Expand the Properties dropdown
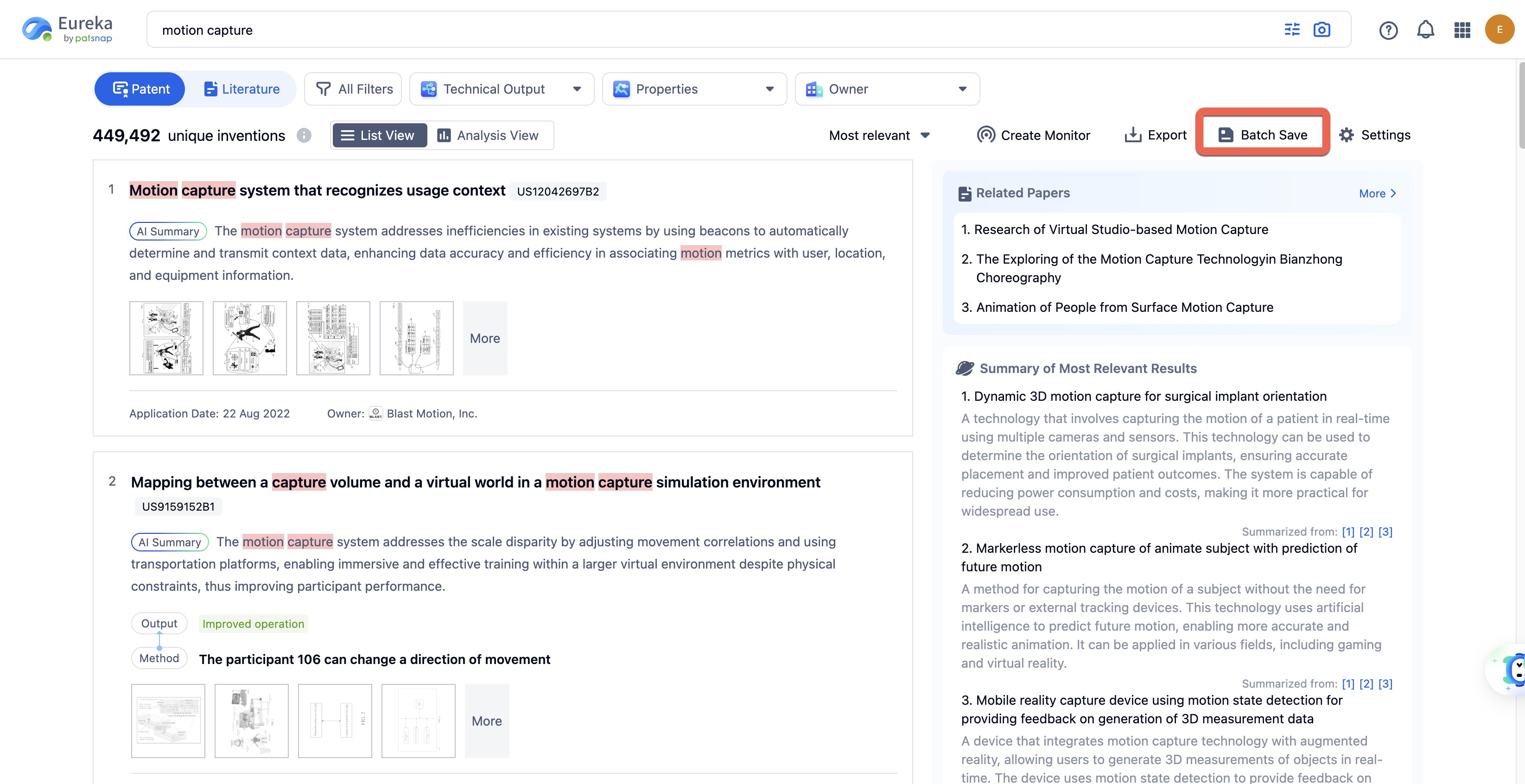Image resolution: width=1525 pixels, height=784 pixels. point(694,89)
